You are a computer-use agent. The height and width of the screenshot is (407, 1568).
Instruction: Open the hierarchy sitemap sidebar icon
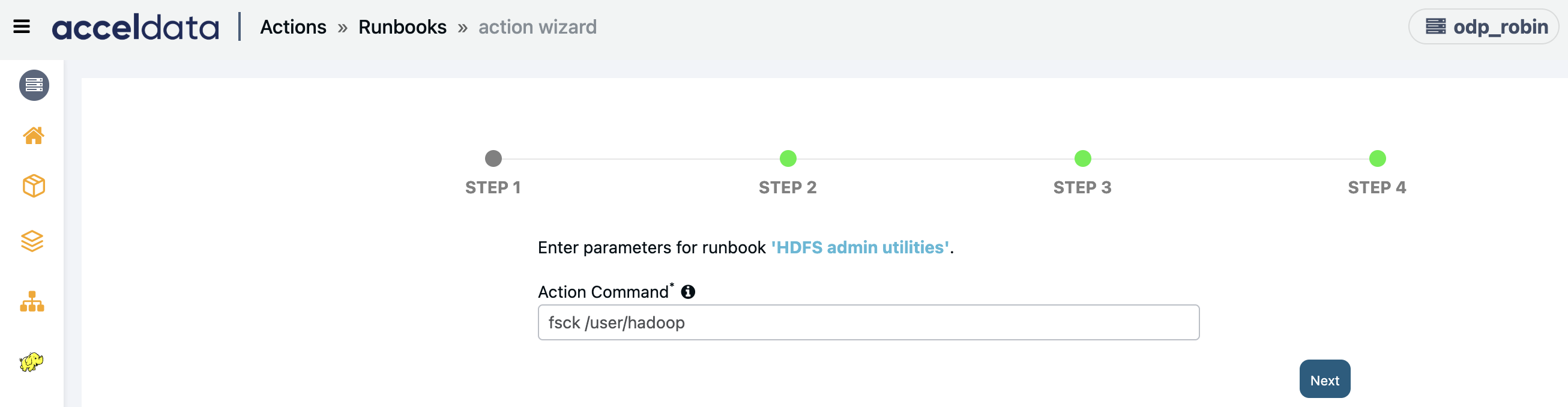[x=32, y=301]
